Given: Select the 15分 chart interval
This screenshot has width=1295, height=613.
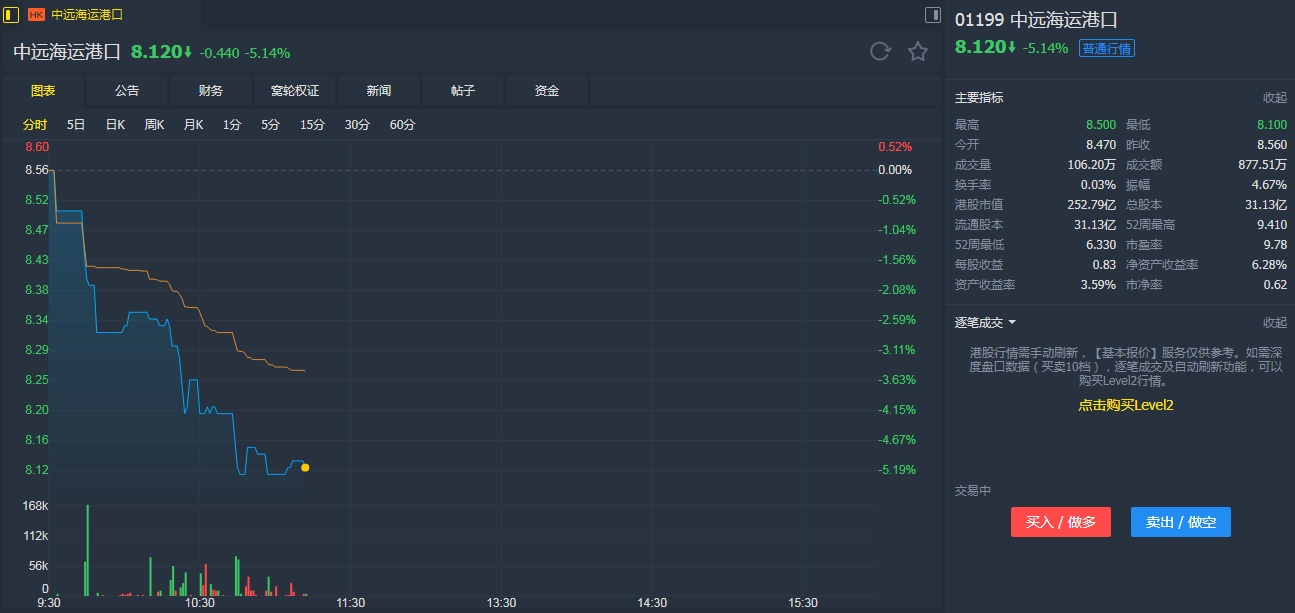Looking at the screenshot, I should click(312, 125).
